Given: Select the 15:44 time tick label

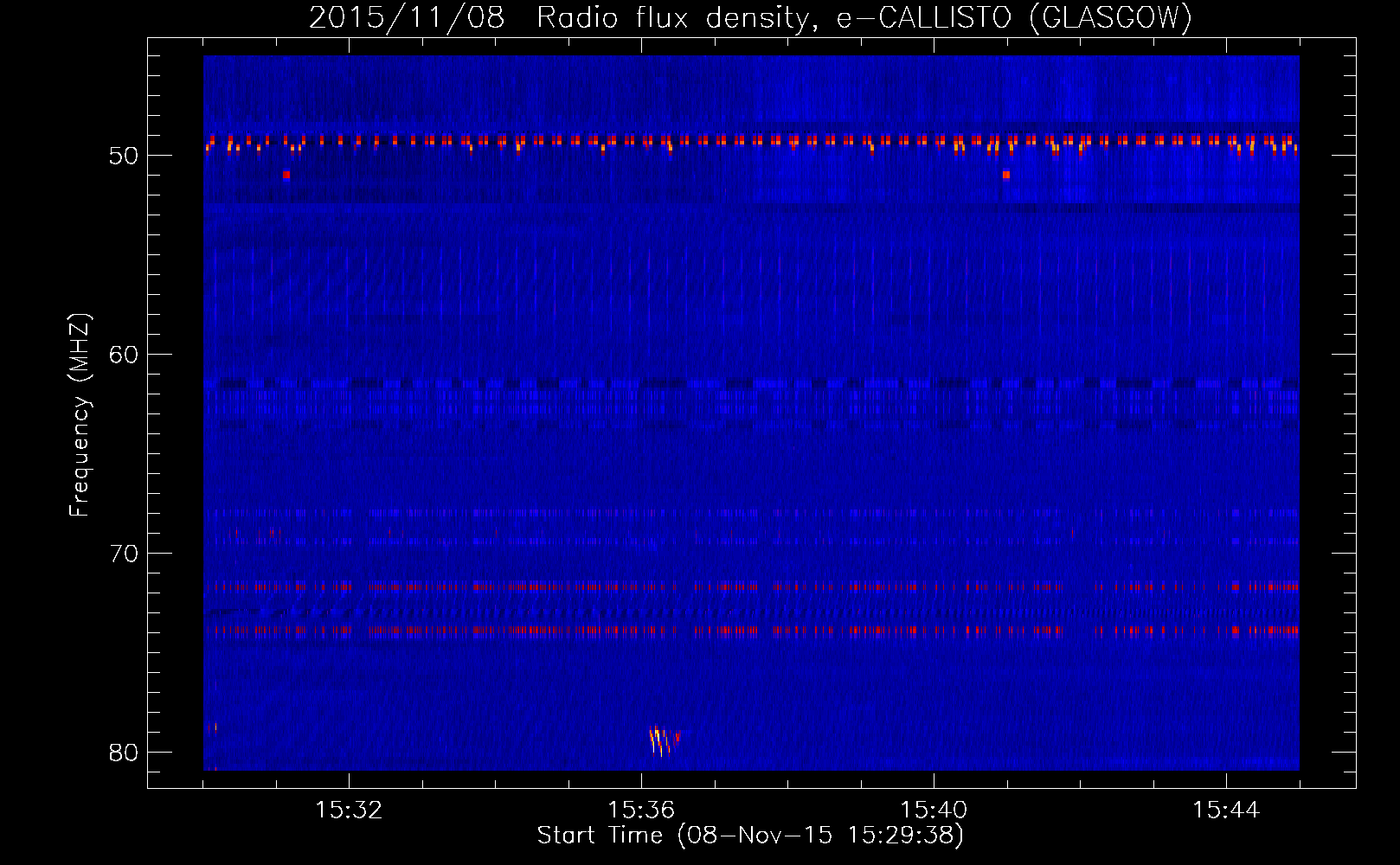Looking at the screenshot, I should coord(1226,811).
